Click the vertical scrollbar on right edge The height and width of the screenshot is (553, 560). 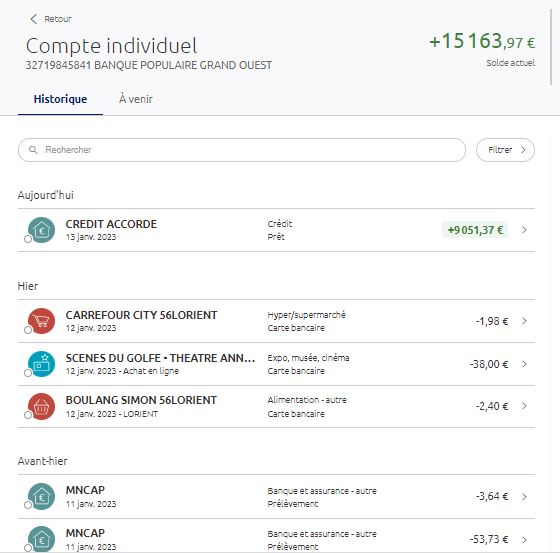tap(551, 47)
